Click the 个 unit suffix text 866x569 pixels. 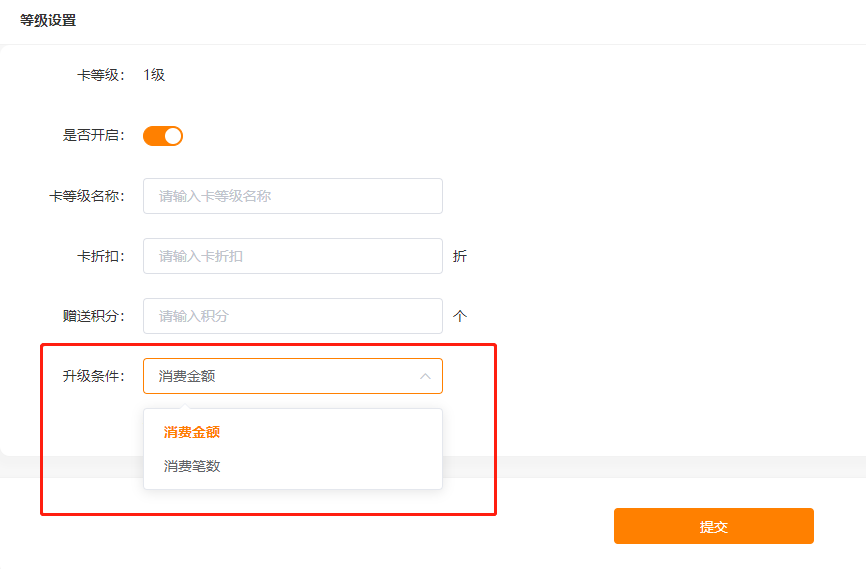point(460,316)
